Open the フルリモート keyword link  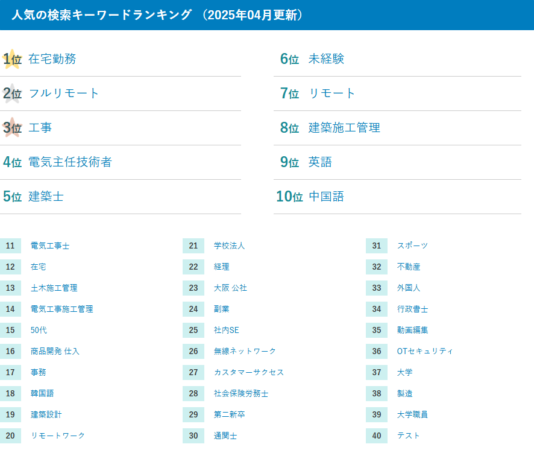(64, 93)
